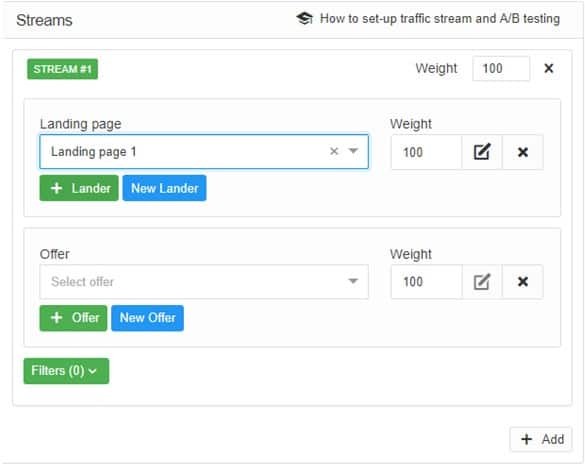
Task: Add another offer with + Offer
Action: click(x=73, y=318)
